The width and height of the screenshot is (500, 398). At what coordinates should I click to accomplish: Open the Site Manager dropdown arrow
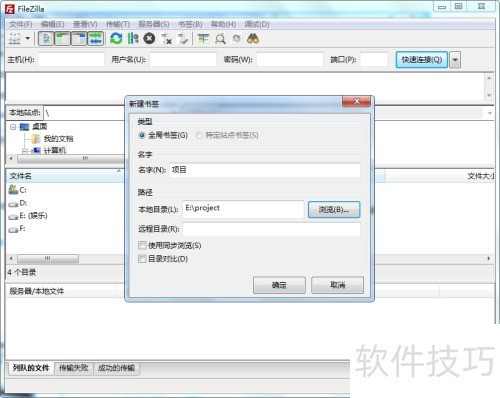28,39
